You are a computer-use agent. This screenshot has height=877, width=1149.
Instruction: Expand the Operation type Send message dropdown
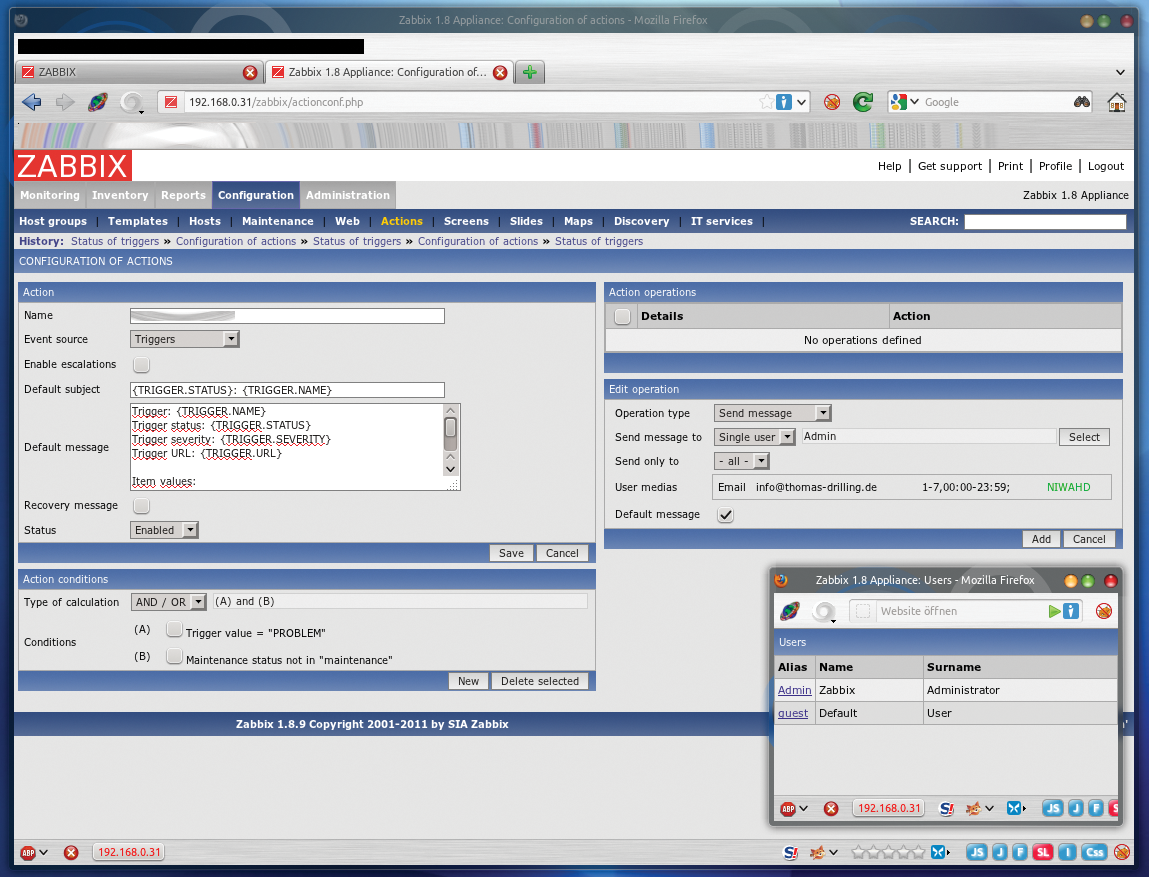click(773, 413)
